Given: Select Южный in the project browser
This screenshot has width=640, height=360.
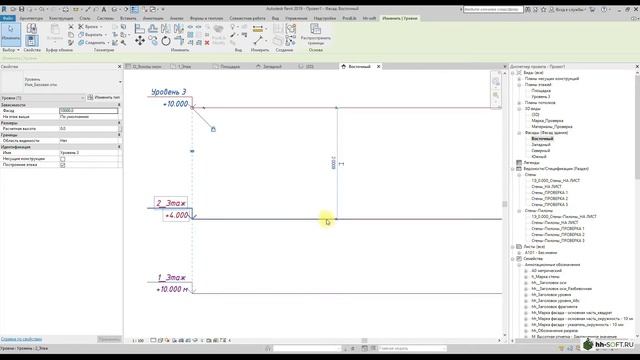Looking at the screenshot, I should coord(539,157).
